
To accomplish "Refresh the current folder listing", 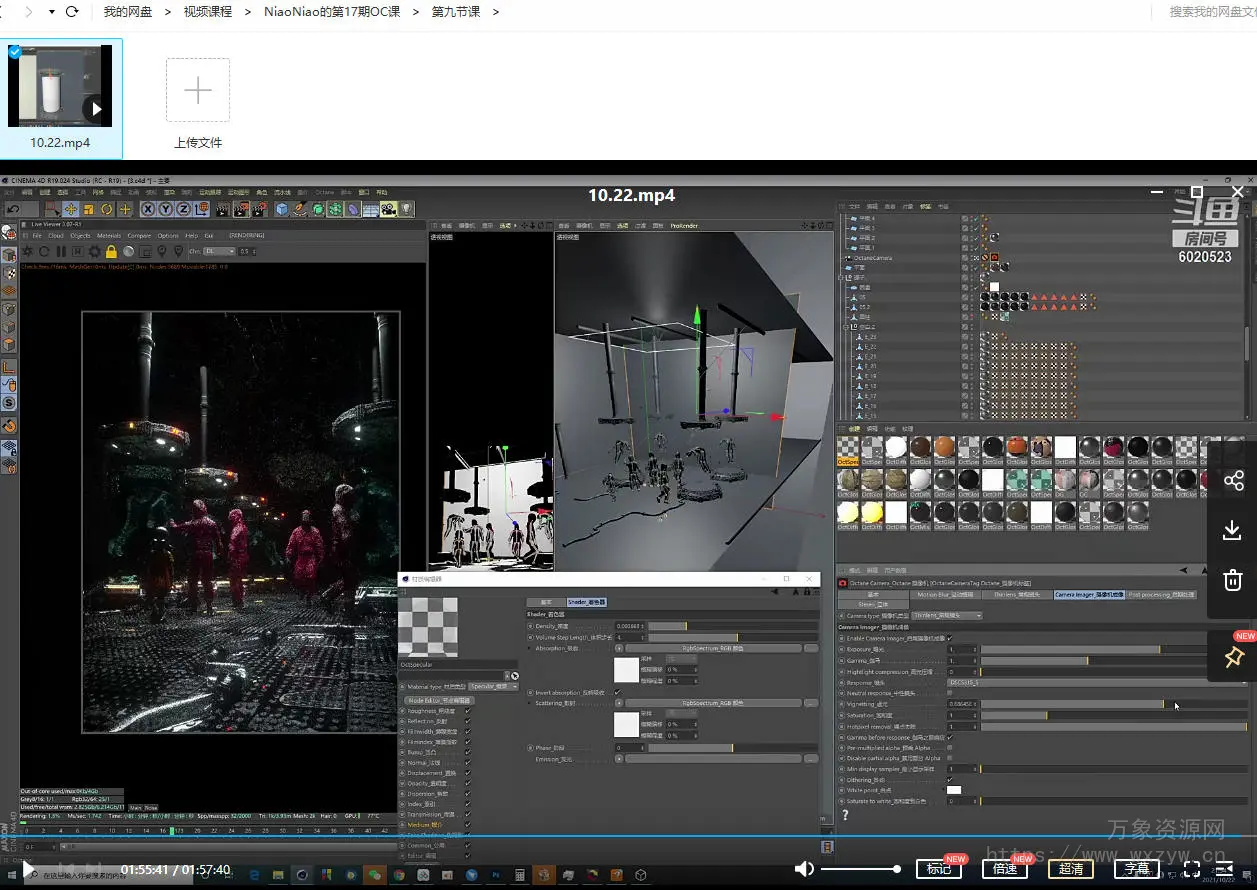I will 72,12.
